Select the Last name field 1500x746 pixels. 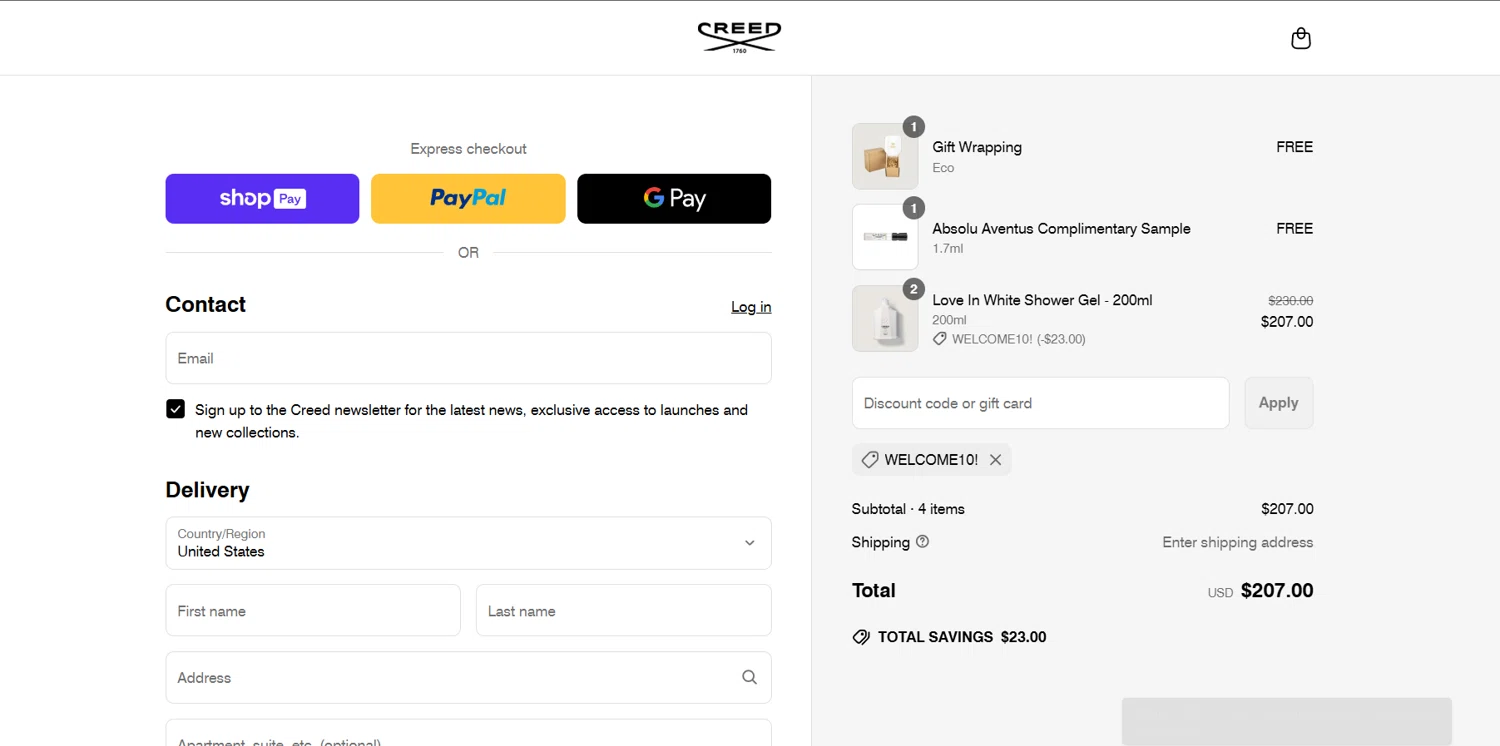pos(623,610)
